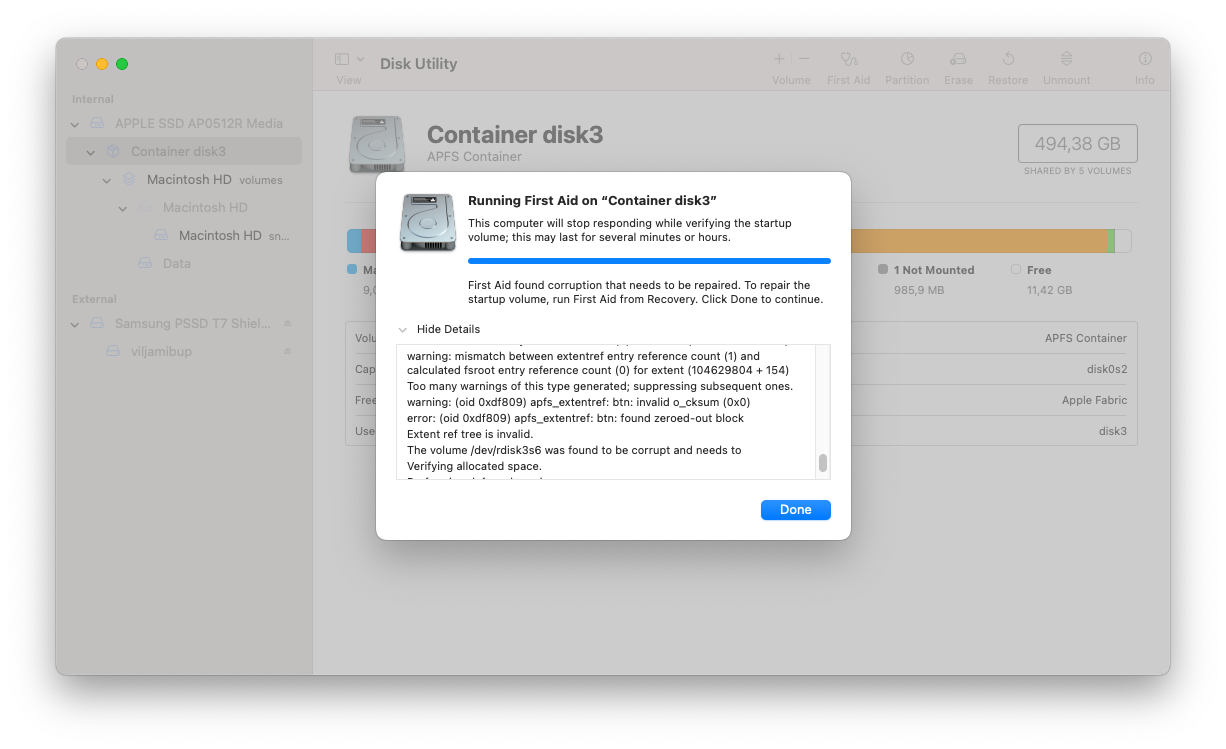The height and width of the screenshot is (749, 1226).
Task: Click the Macintosh HD volumes stack icon
Action: pos(129,179)
